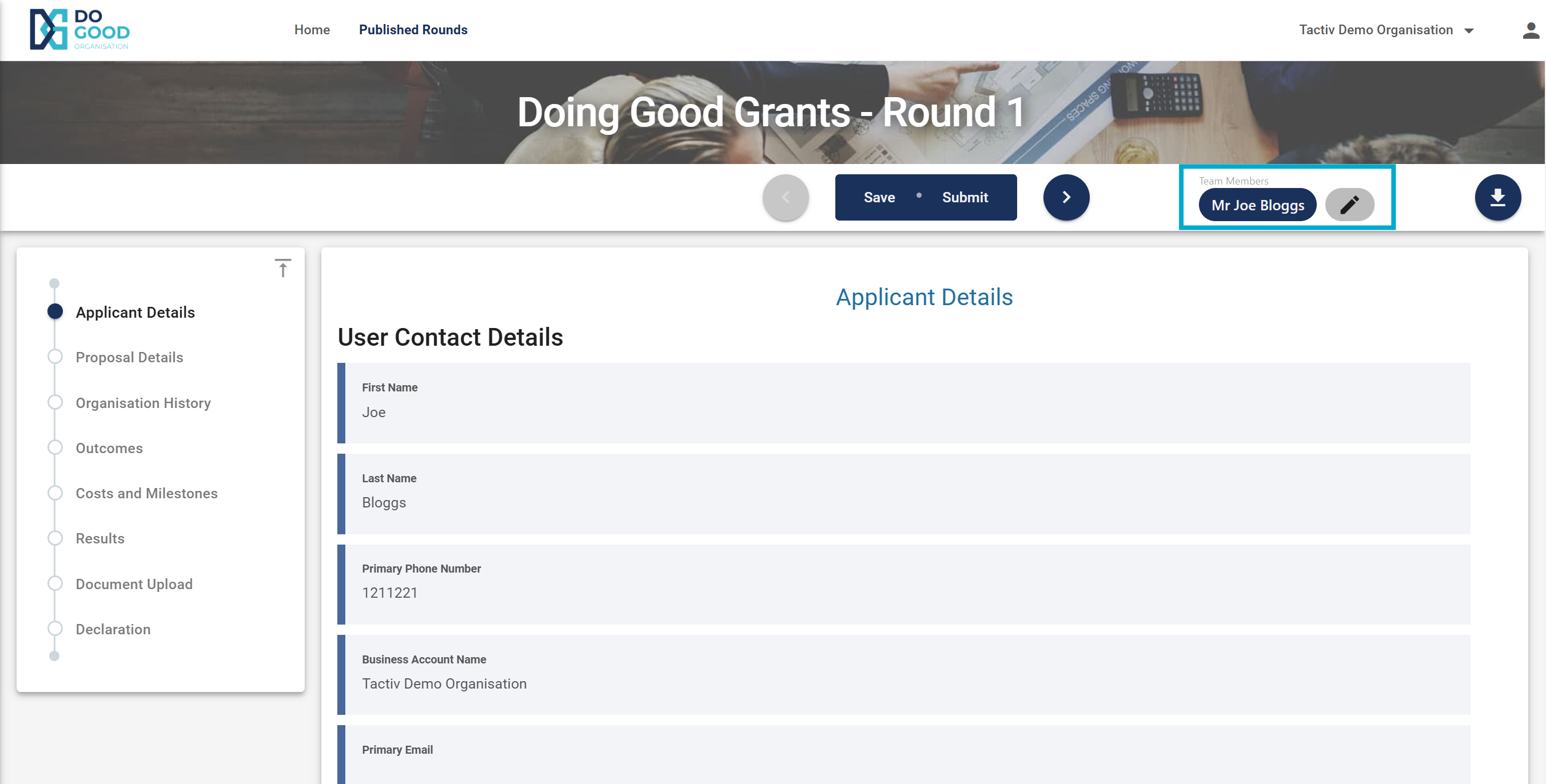Click the Mr Joe Bloggs team chip
Image resolution: width=1546 pixels, height=784 pixels.
[x=1257, y=205]
